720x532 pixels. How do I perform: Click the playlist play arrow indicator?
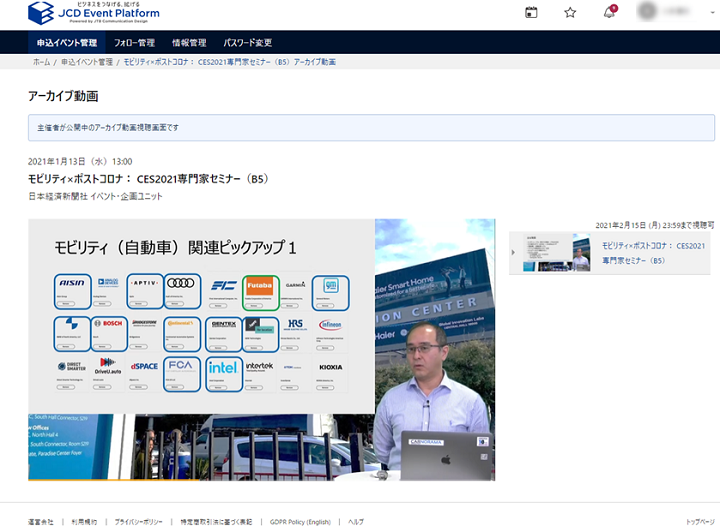tap(513, 252)
